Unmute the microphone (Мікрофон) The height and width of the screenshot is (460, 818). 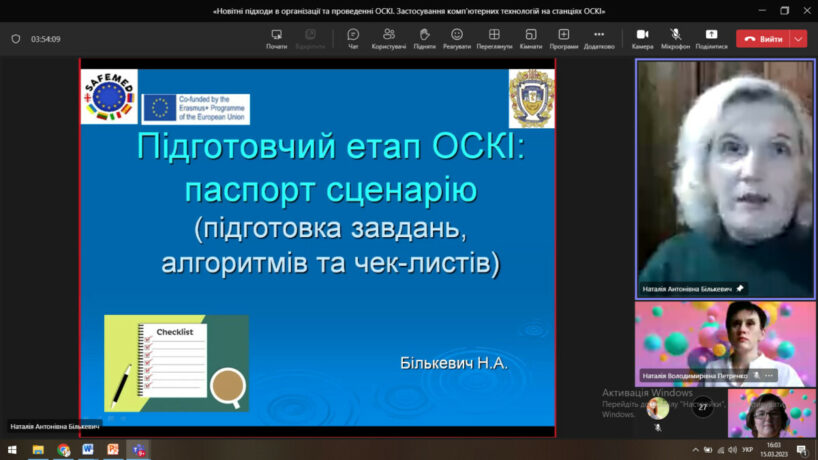point(676,38)
